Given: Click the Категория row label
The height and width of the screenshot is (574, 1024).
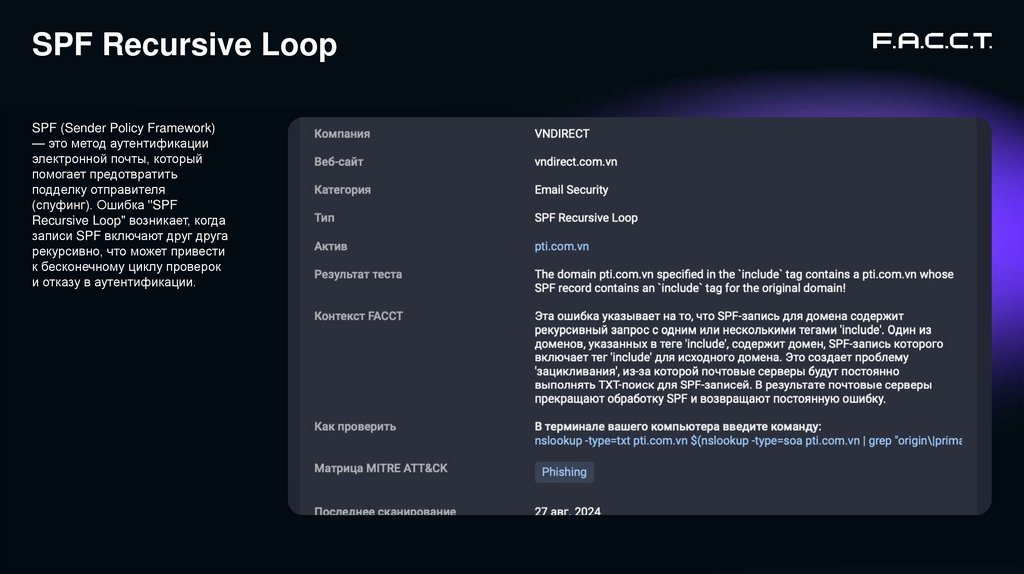Looking at the screenshot, I should [x=342, y=190].
